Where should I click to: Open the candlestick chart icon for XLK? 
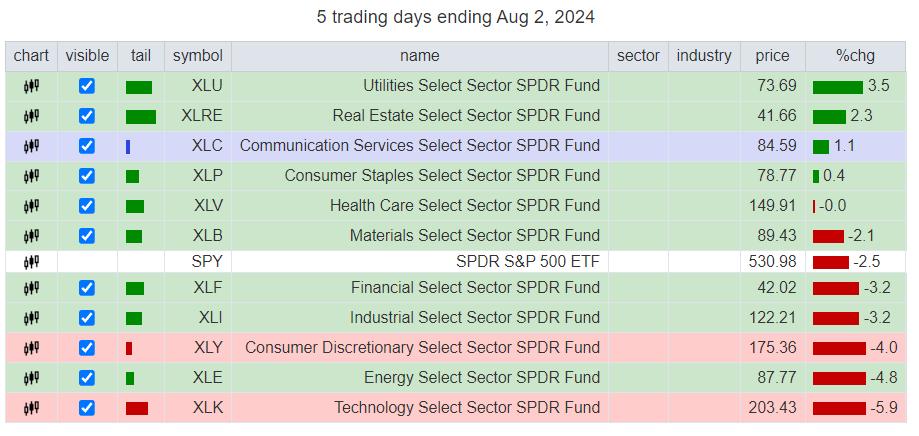[x=32, y=407]
